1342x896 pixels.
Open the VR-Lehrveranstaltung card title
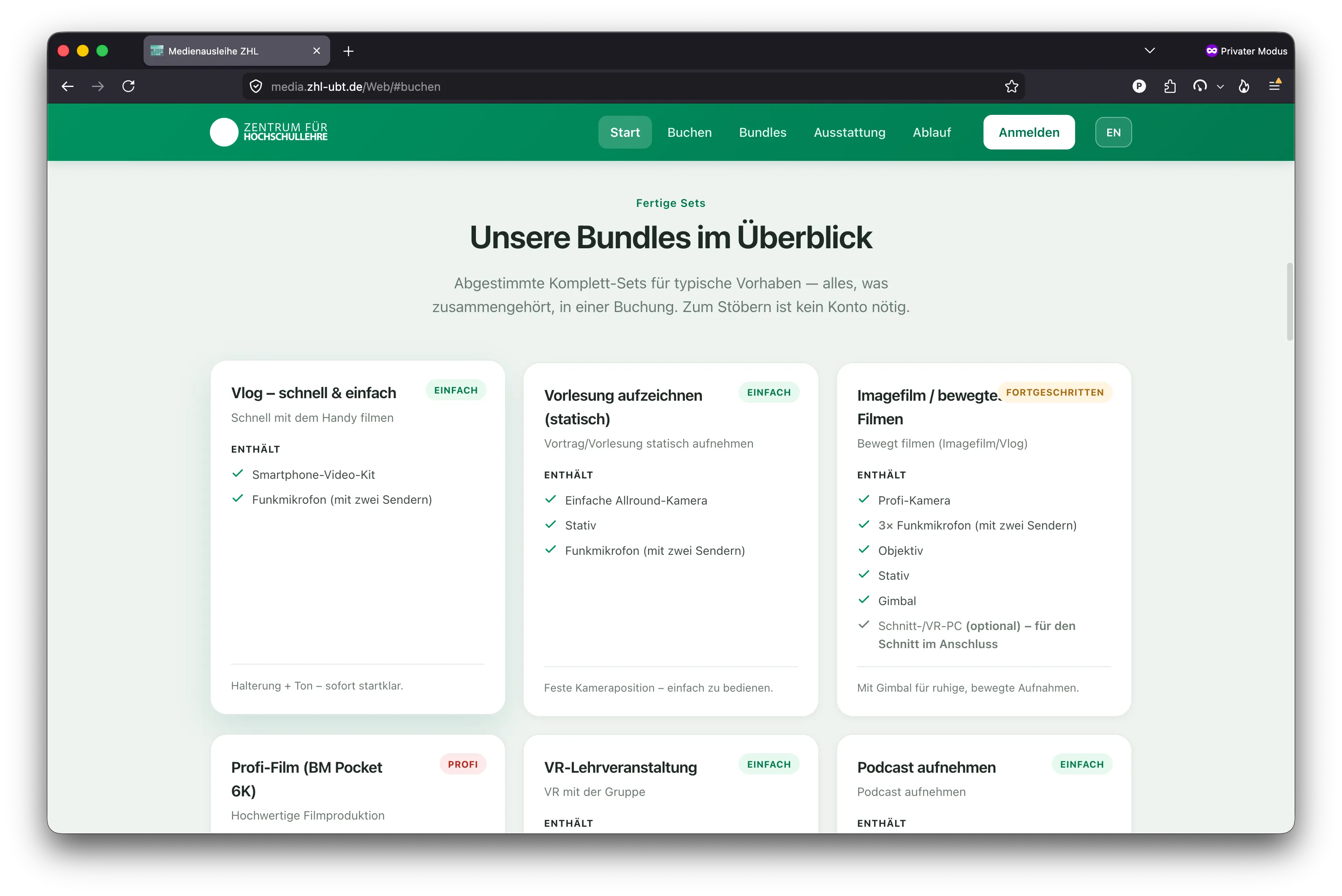point(620,767)
